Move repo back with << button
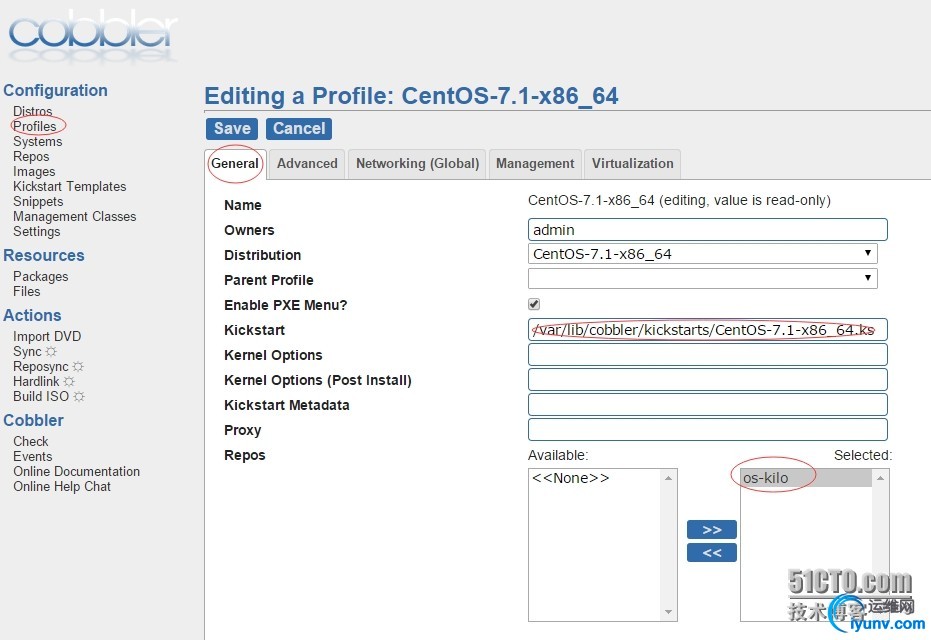 712,553
